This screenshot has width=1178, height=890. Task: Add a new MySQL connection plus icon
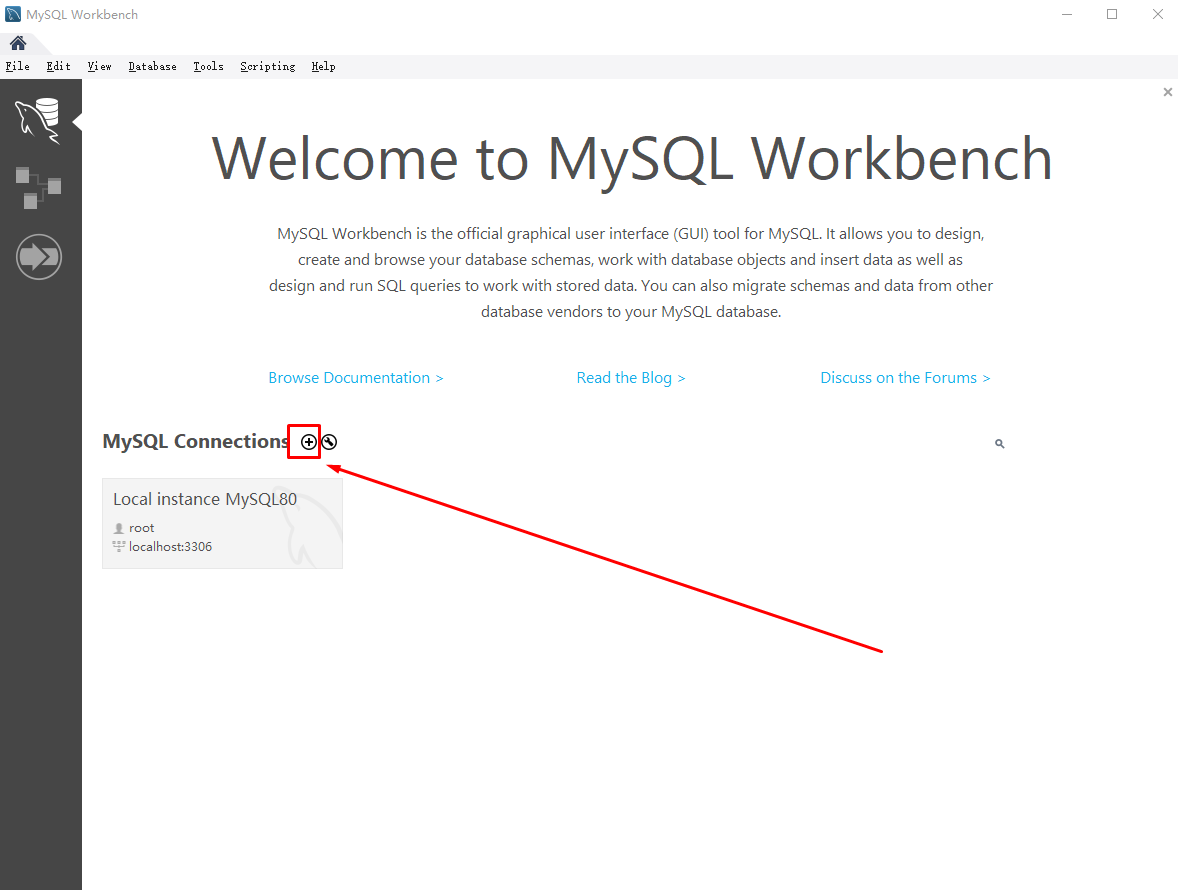(x=309, y=442)
